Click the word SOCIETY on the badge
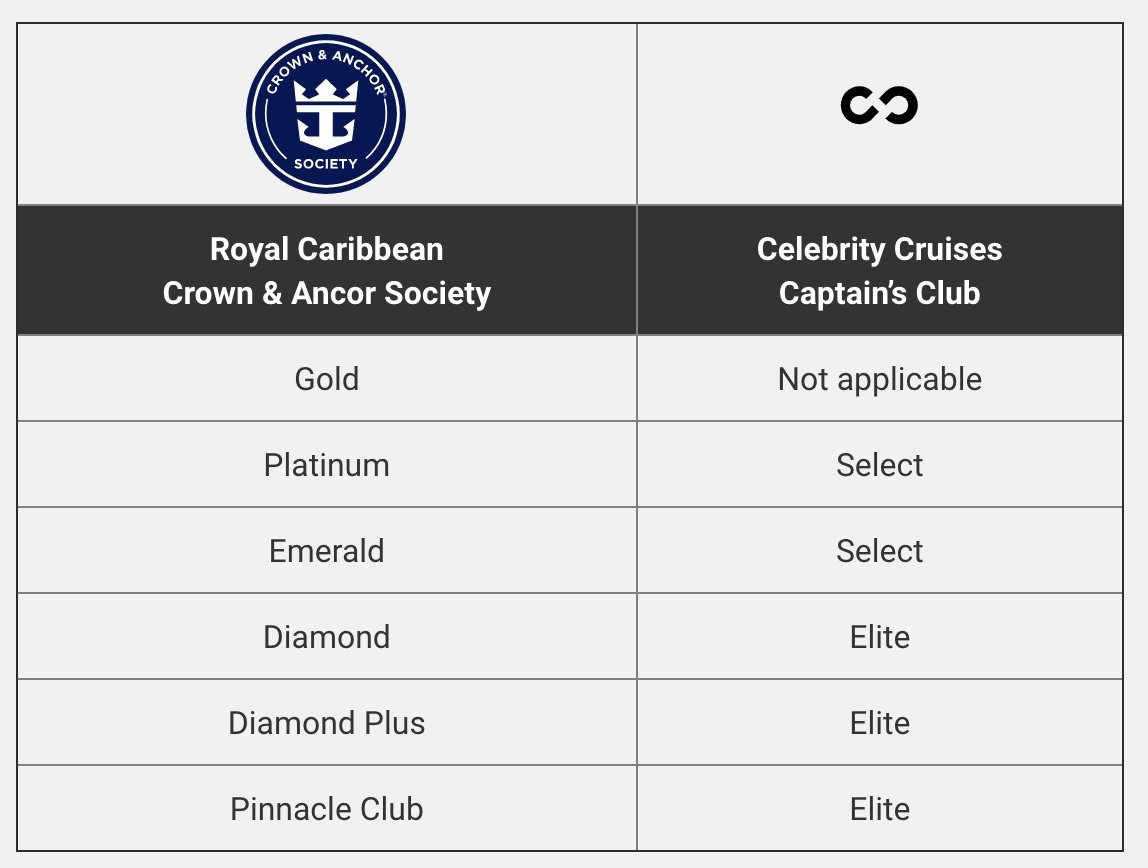The width and height of the screenshot is (1148, 868). 326,164
